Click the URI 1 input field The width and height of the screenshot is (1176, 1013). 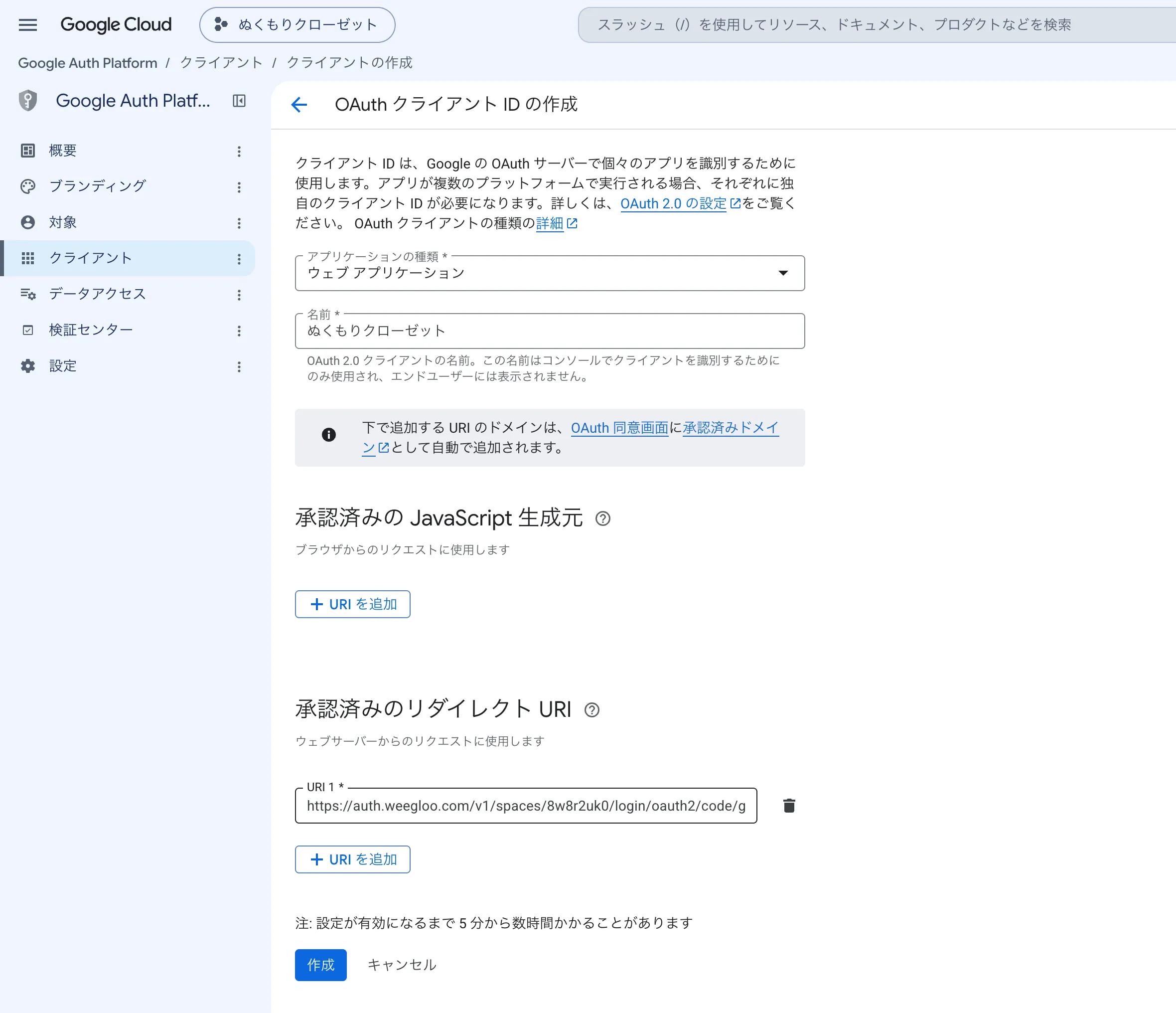526,806
